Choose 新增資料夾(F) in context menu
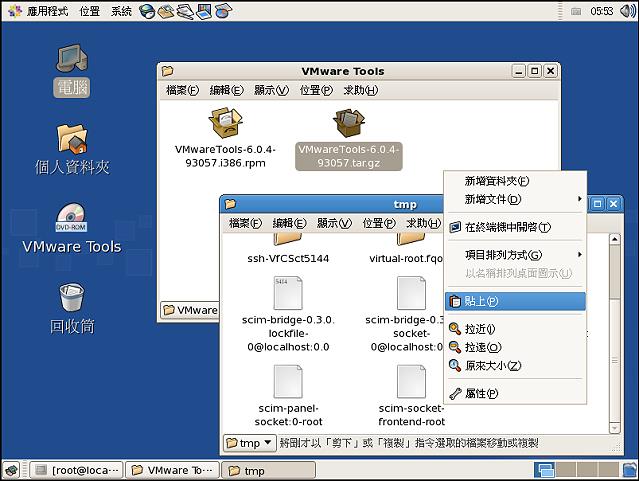639x481 pixels. click(515, 181)
